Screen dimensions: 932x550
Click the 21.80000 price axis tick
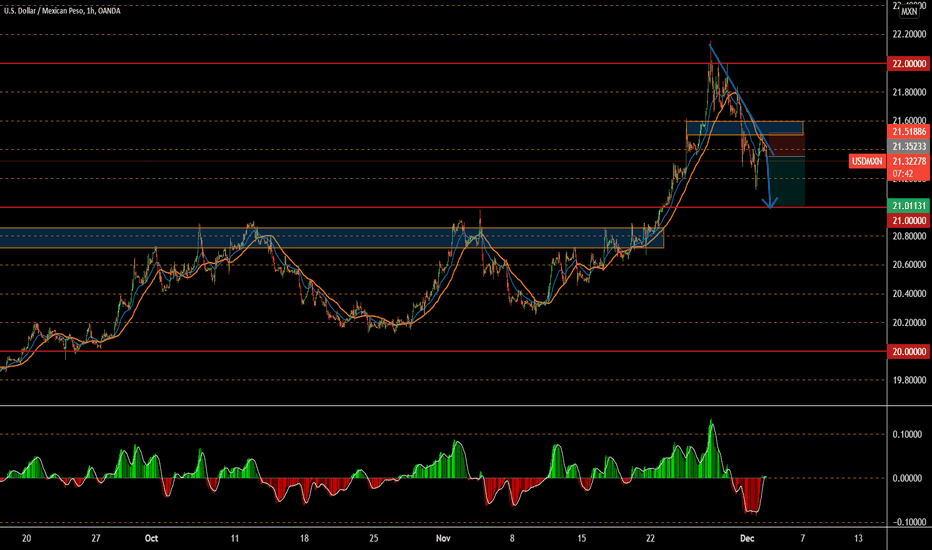pos(909,92)
